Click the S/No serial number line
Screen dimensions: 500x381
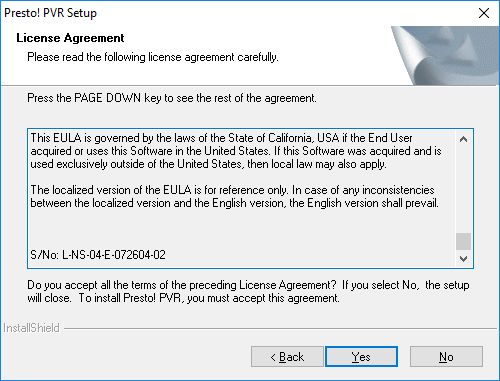[x=98, y=255]
